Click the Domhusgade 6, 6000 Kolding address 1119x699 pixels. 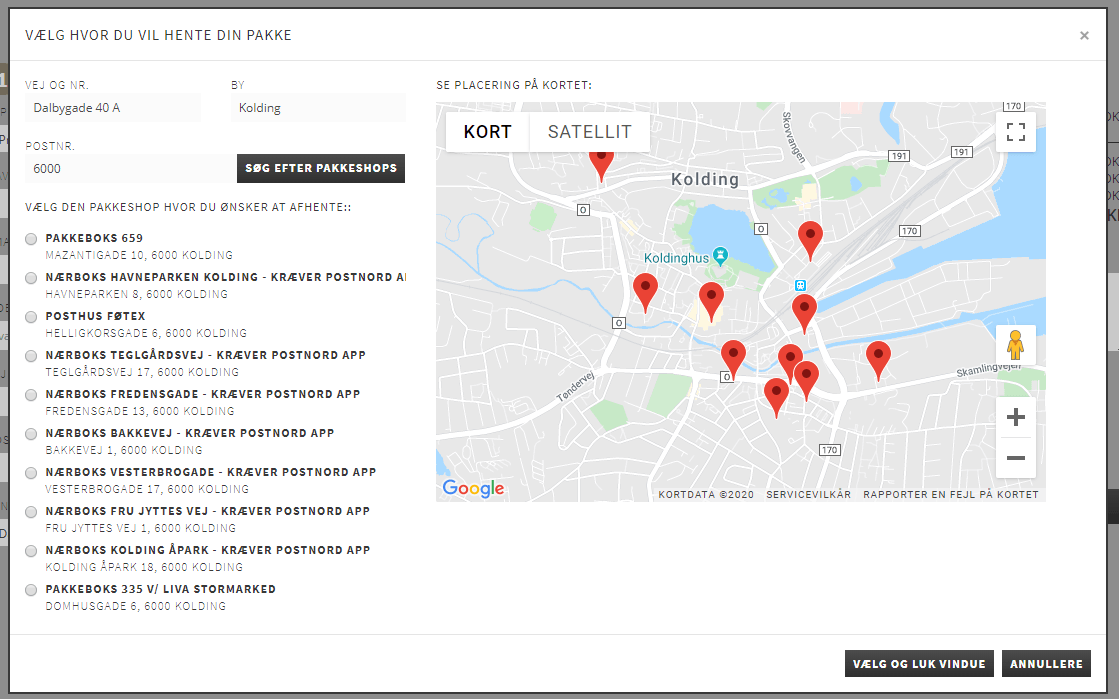coord(136,606)
